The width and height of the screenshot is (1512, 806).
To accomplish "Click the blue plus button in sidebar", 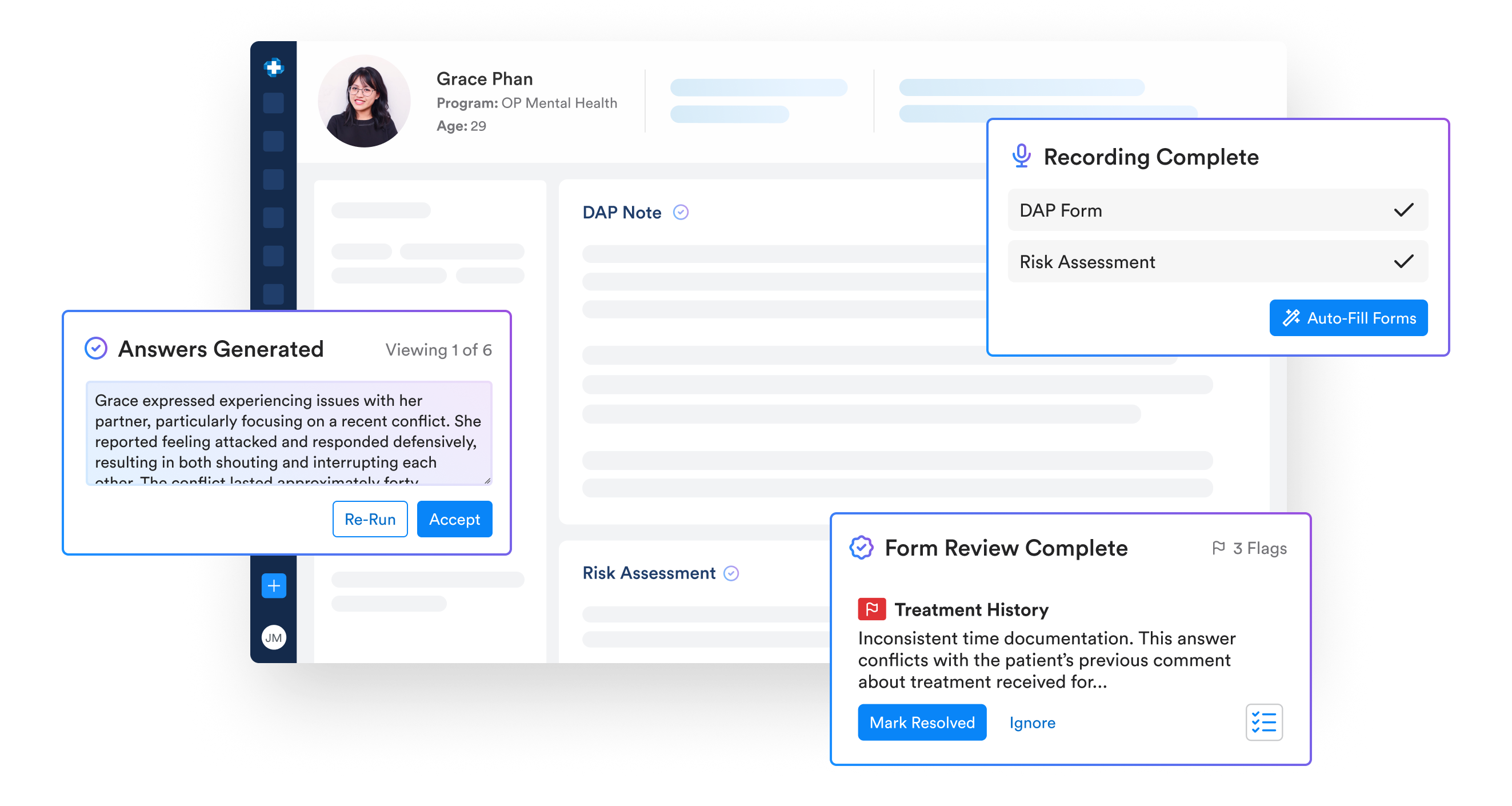I will 274,585.
